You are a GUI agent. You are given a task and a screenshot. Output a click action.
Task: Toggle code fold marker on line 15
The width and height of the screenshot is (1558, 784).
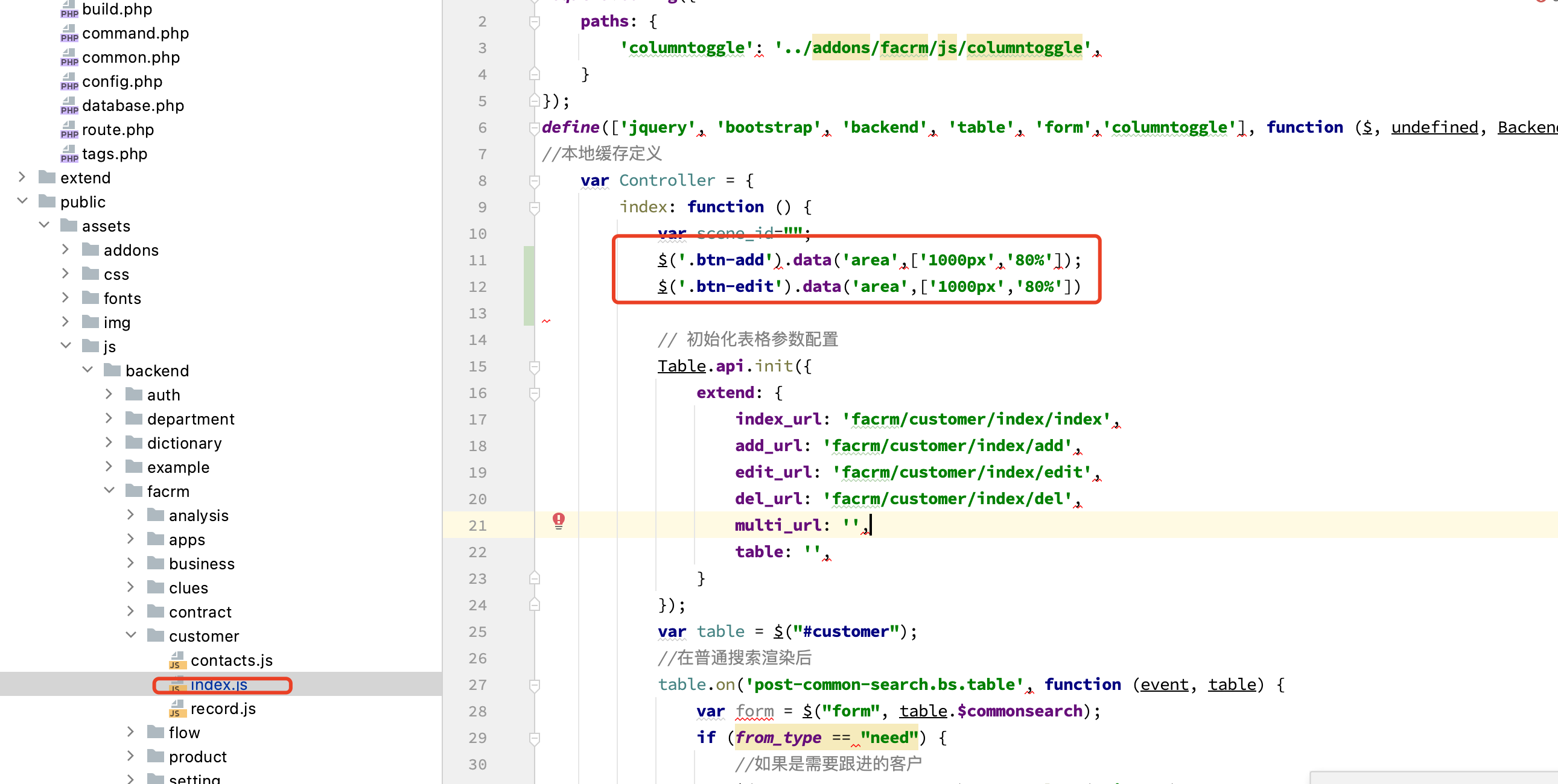pyautogui.click(x=535, y=366)
